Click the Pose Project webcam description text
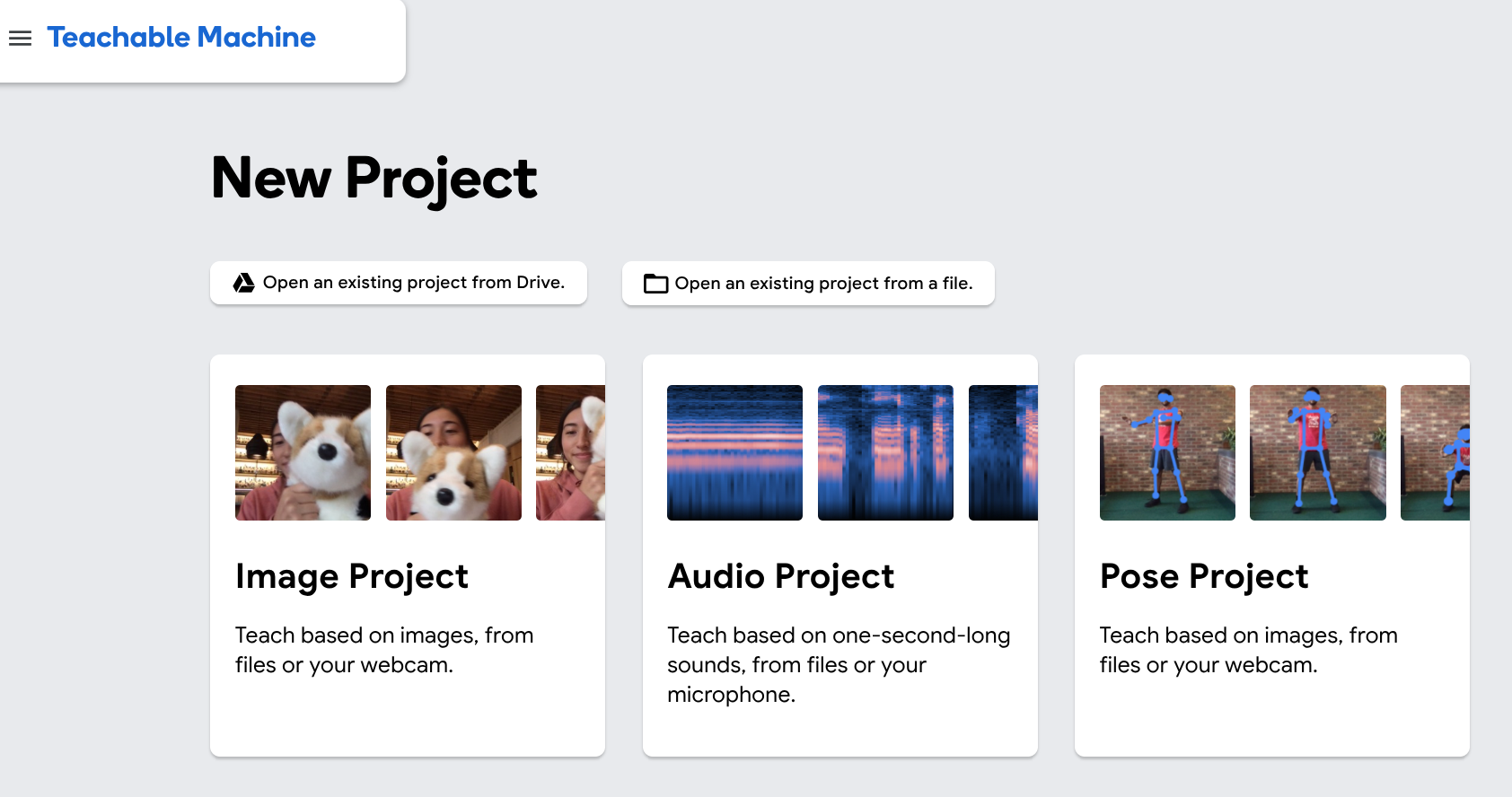Image resolution: width=1512 pixels, height=797 pixels. pyautogui.click(x=1249, y=650)
